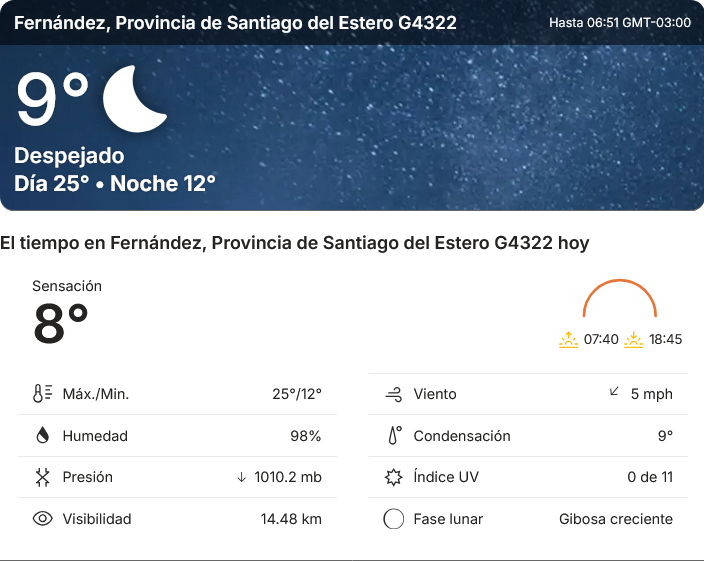Click the moon phase circle icon
This screenshot has height=561, width=704.
394,519
